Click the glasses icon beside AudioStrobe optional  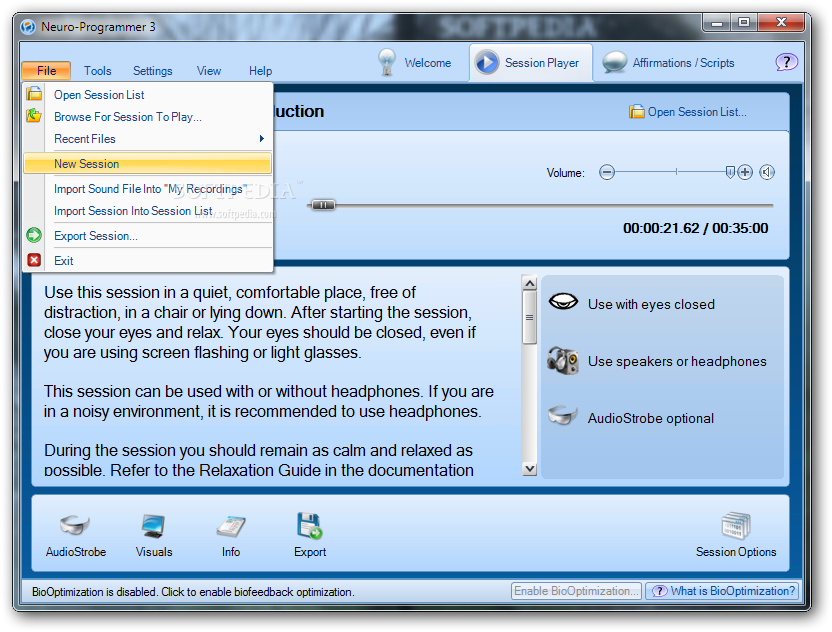click(563, 415)
